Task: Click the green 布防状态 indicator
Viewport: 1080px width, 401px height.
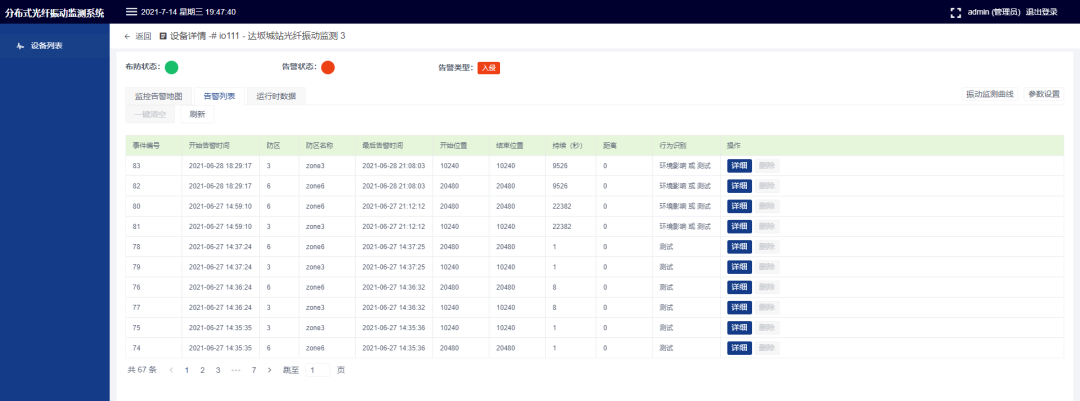Action: click(172, 68)
